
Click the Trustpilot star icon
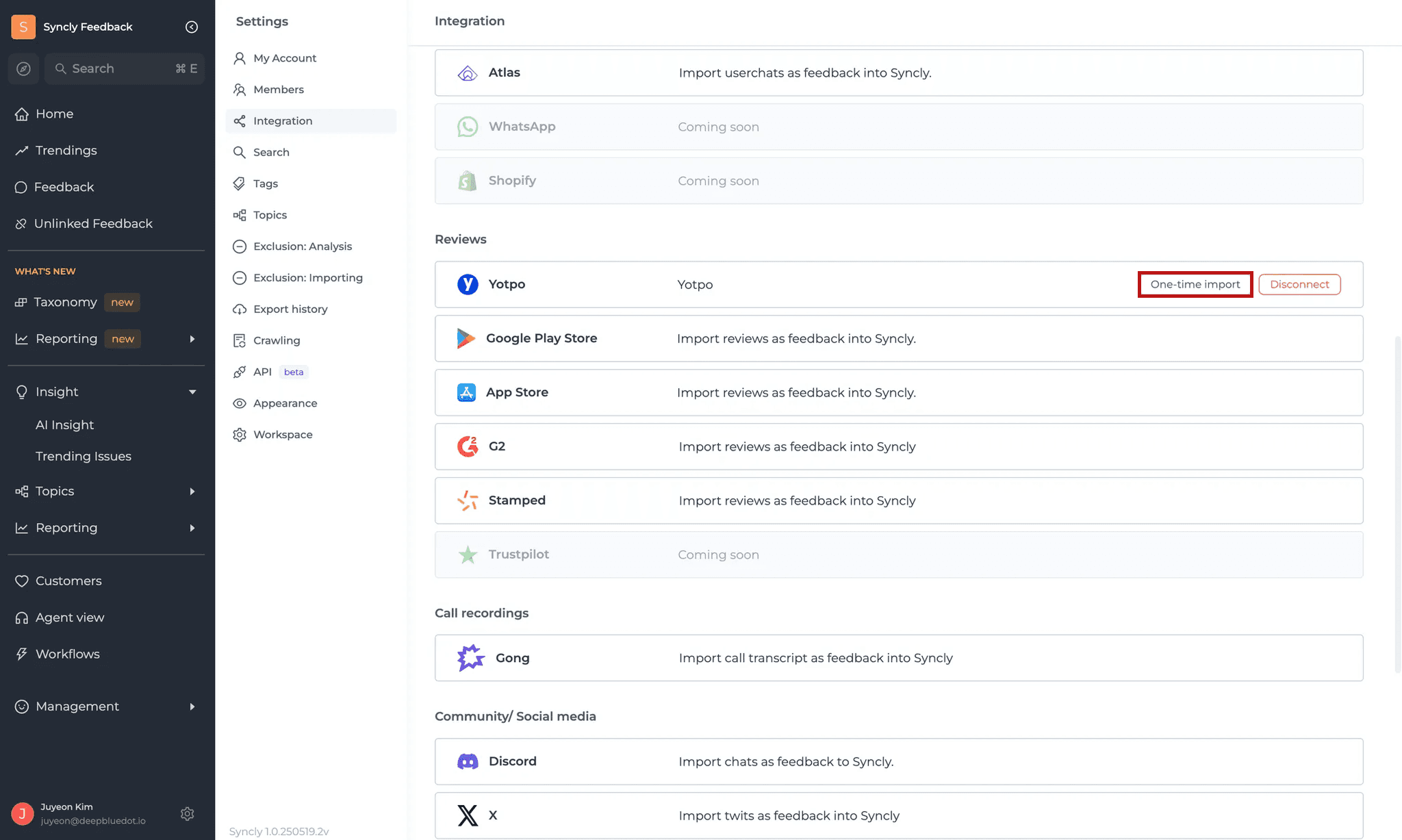coord(468,555)
